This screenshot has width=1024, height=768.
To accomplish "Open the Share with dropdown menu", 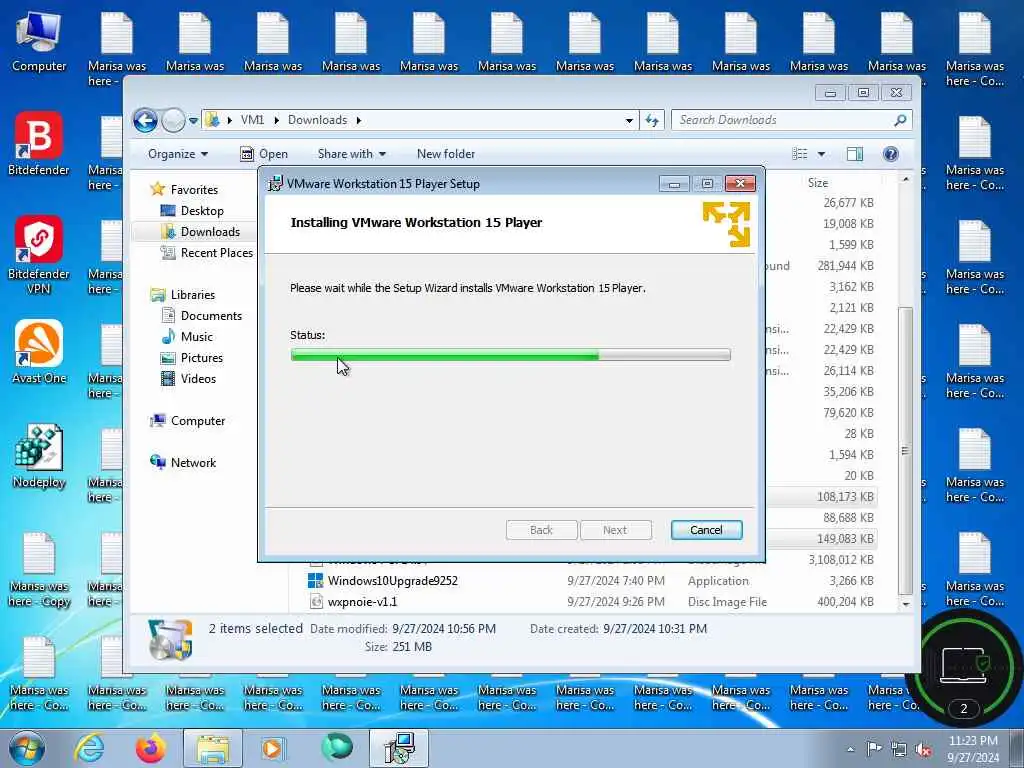I will pos(351,154).
